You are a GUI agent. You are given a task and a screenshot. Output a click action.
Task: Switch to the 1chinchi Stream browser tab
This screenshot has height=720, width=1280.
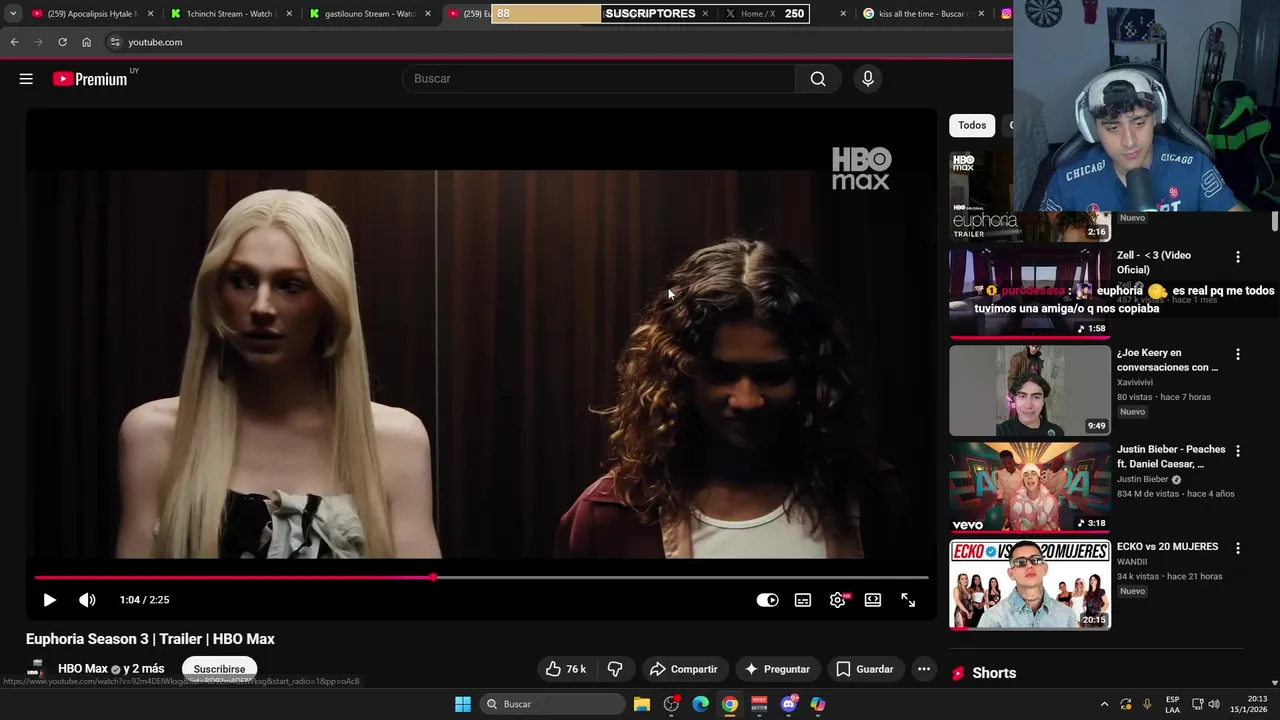(x=230, y=14)
